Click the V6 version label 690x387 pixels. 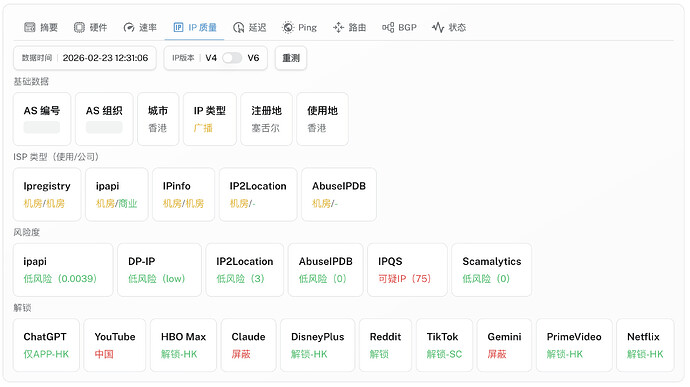click(x=253, y=58)
